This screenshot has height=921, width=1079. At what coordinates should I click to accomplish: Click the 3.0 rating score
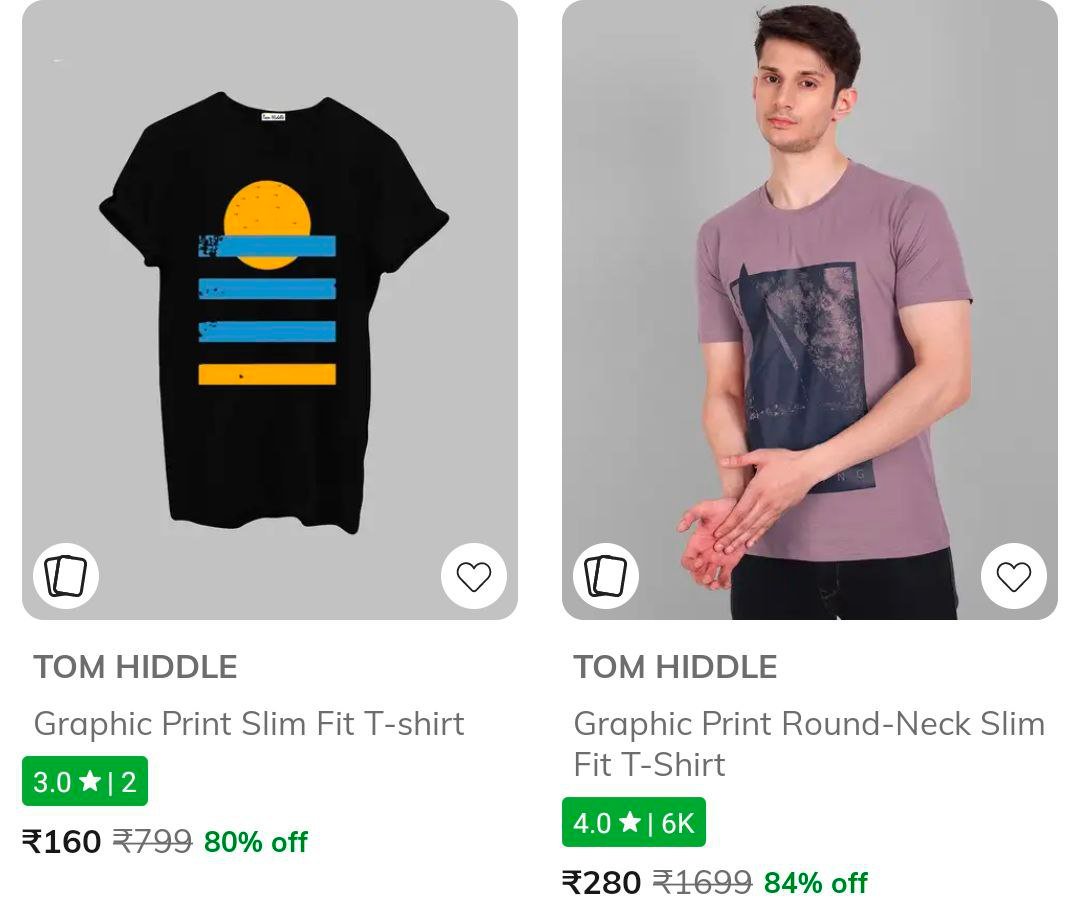52,782
